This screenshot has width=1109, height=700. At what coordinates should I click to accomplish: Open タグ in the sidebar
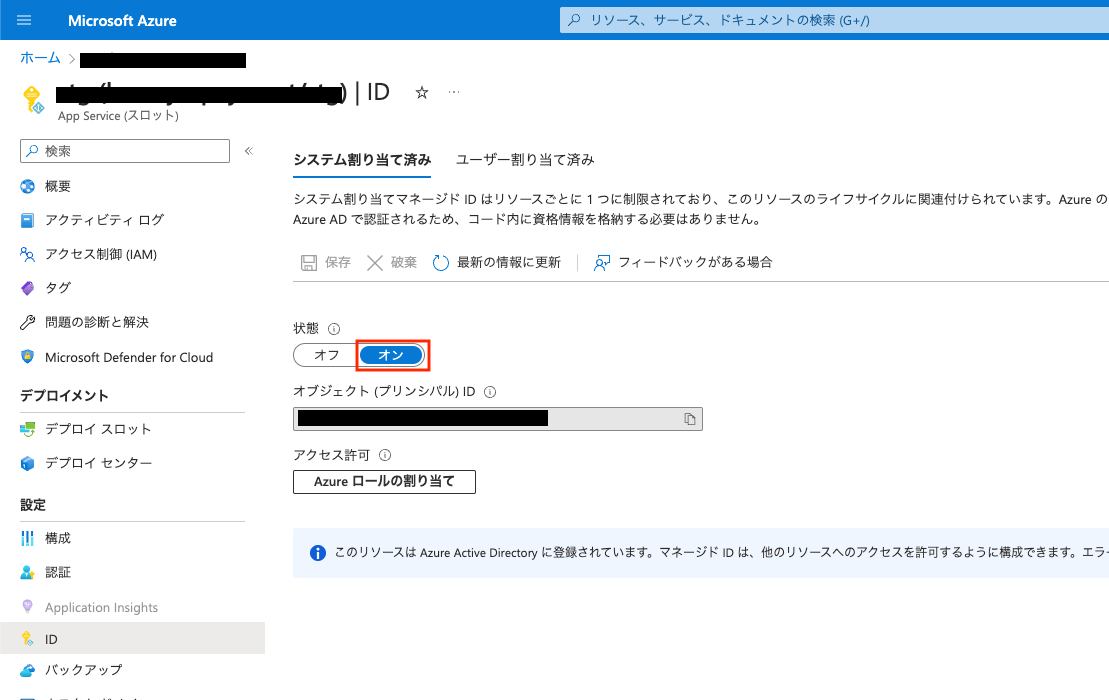click(58, 288)
